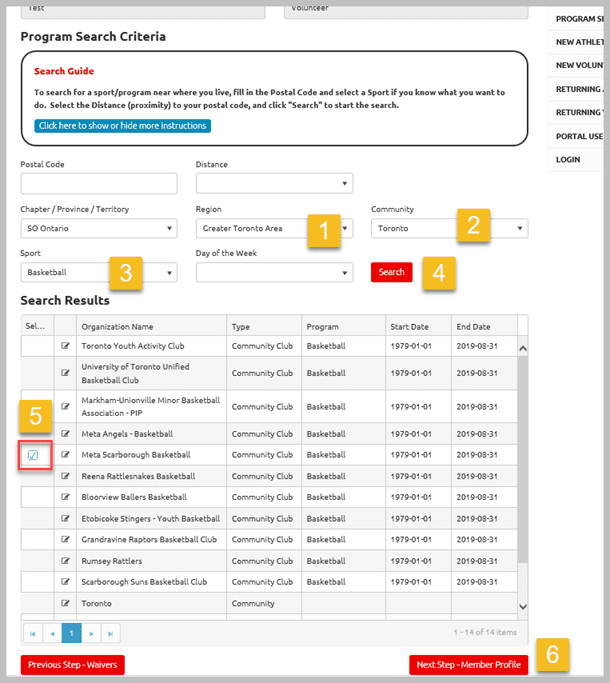Screen dimensions: 610x683
Task: Click Reena Rattlesnakes Basketball name
Action: coord(138,476)
